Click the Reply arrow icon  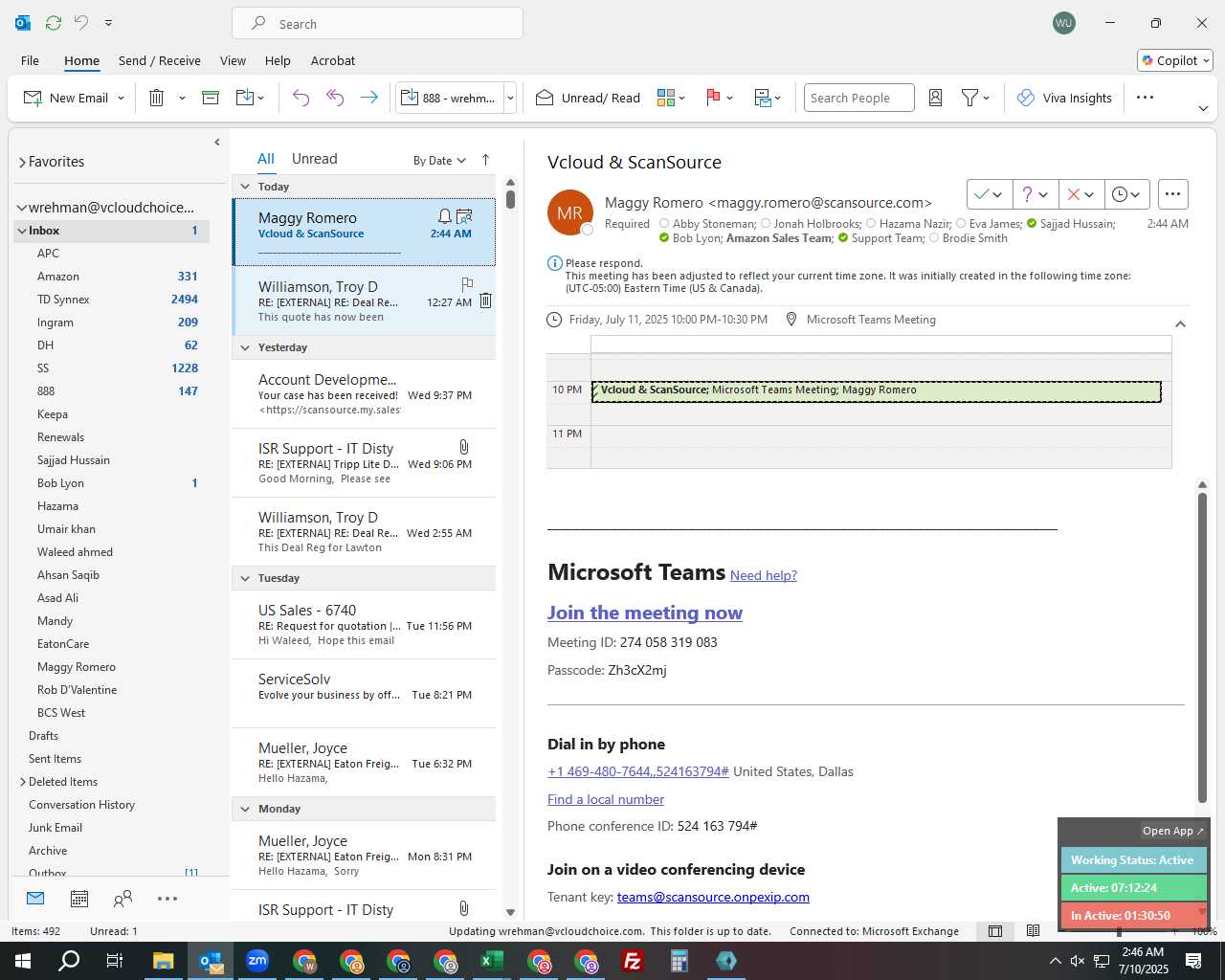click(301, 98)
